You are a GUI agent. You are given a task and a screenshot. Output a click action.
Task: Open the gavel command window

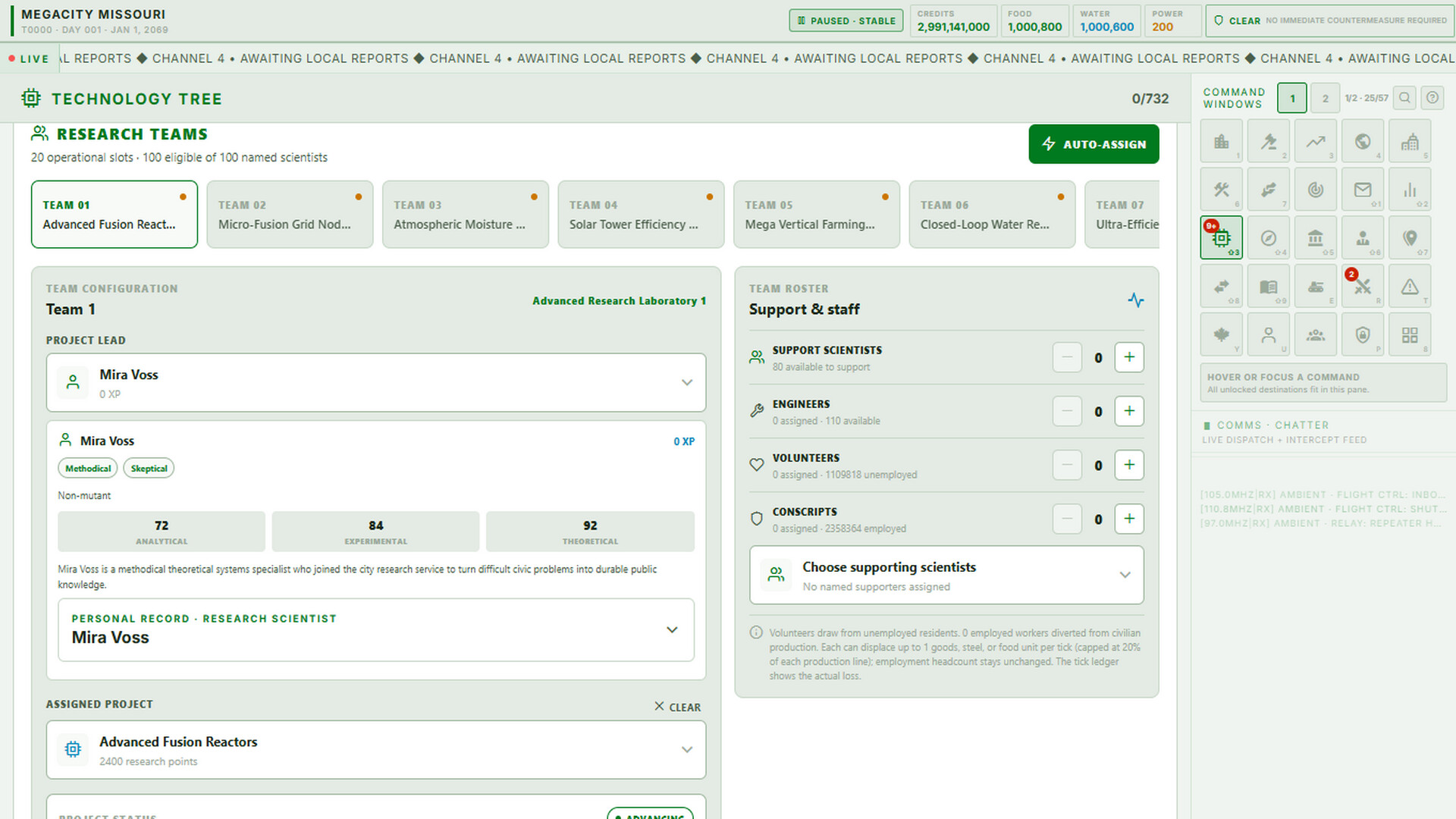click(x=1269, y=141)
